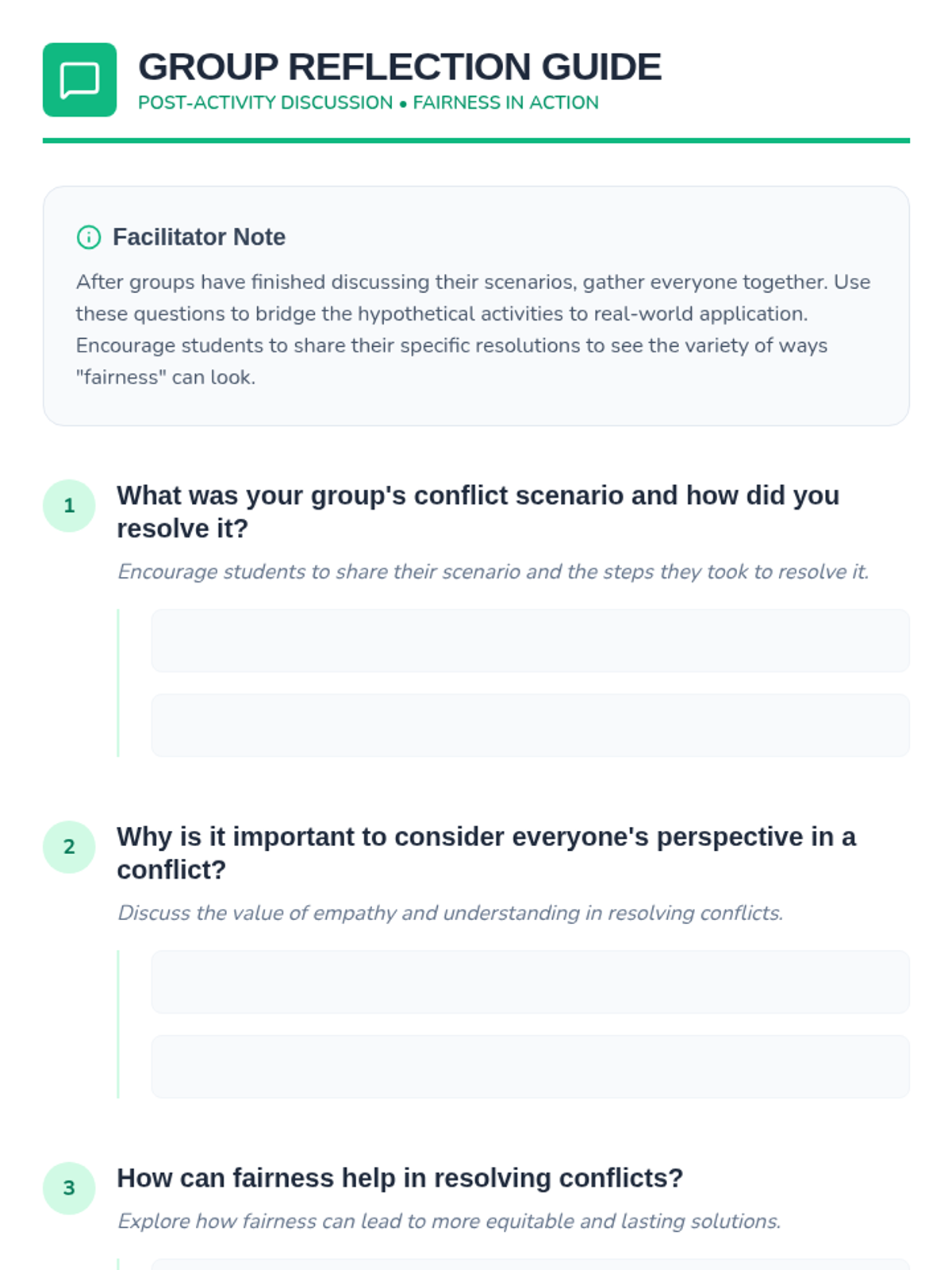Click the green divider line below header
Screen dimensions: 952x1270
[x=476, y=140]
